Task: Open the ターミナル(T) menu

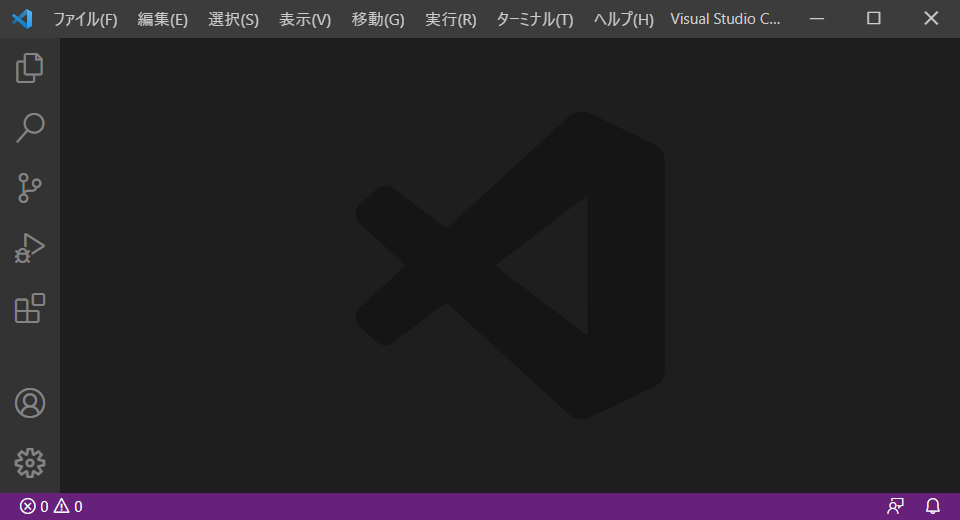Action: pyautogui.click(x=534, y=19)
